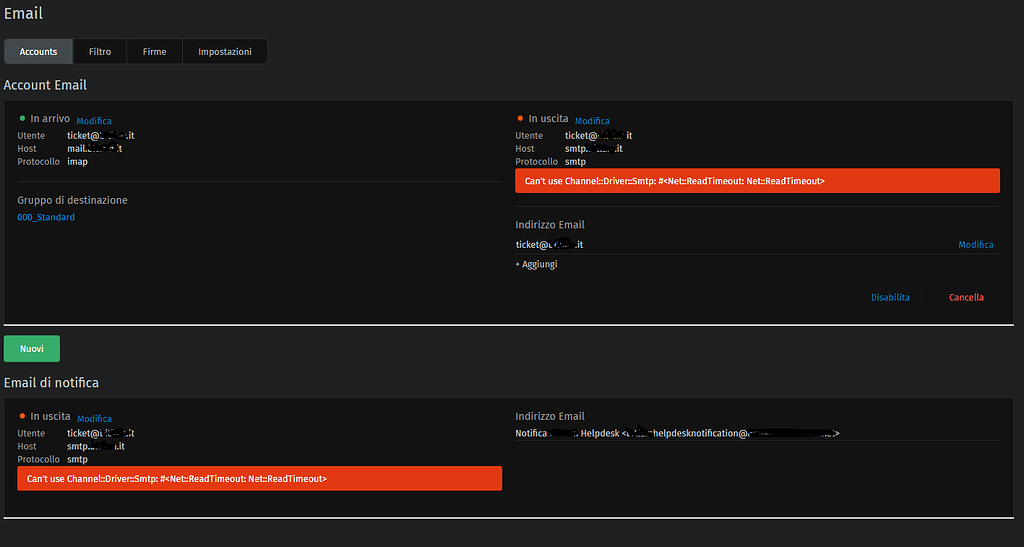Click the orange status dot in Email di notifica
Screen dimensions: 1024x547
pyautogui.click(x=22, y=416)
